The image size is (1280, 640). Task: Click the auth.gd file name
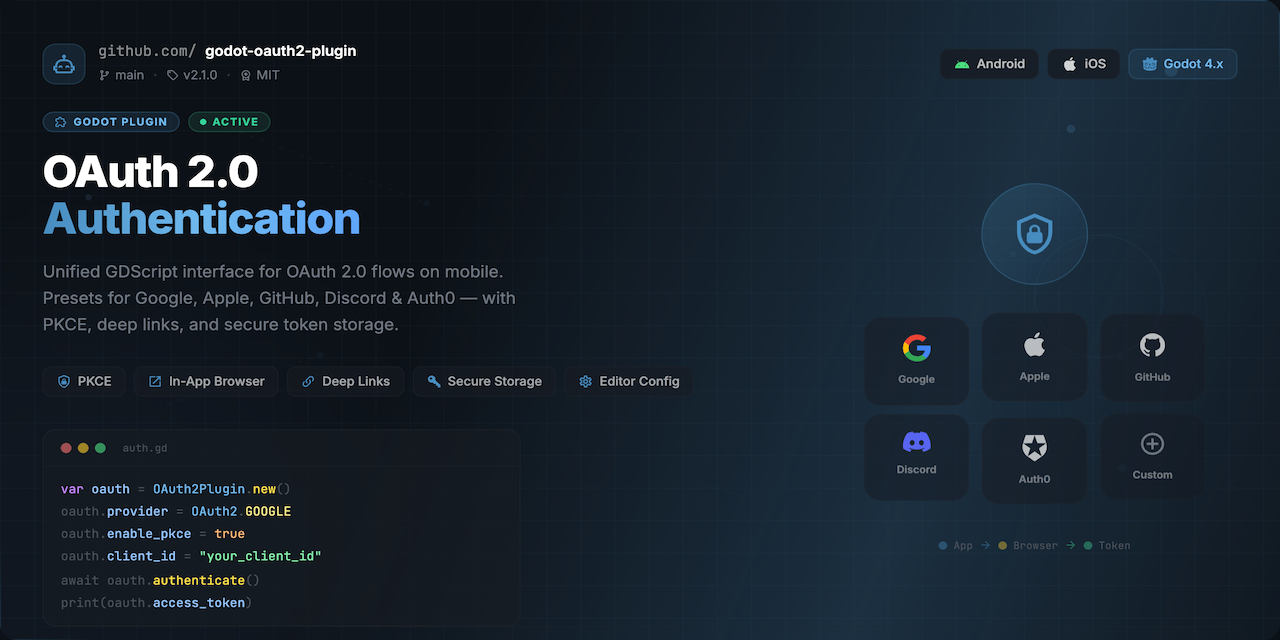pos(143,449)
